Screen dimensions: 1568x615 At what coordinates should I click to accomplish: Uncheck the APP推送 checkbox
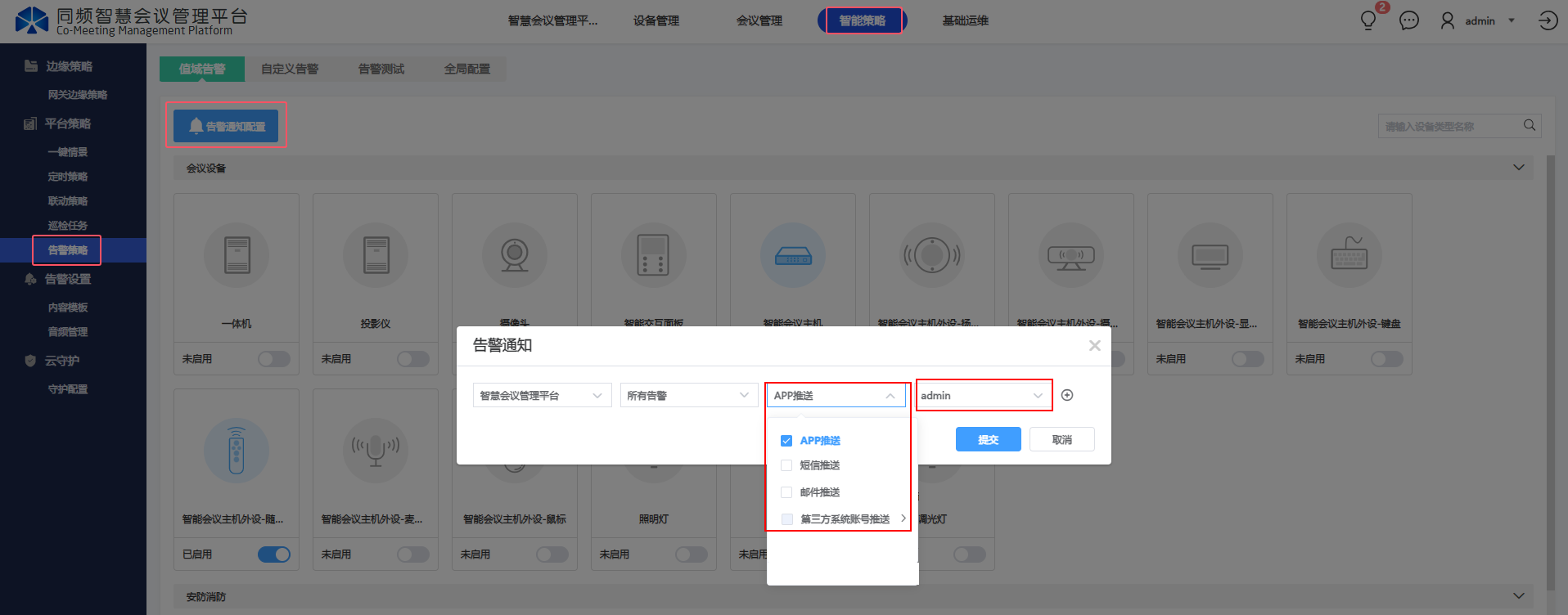(x=786, y=441)
